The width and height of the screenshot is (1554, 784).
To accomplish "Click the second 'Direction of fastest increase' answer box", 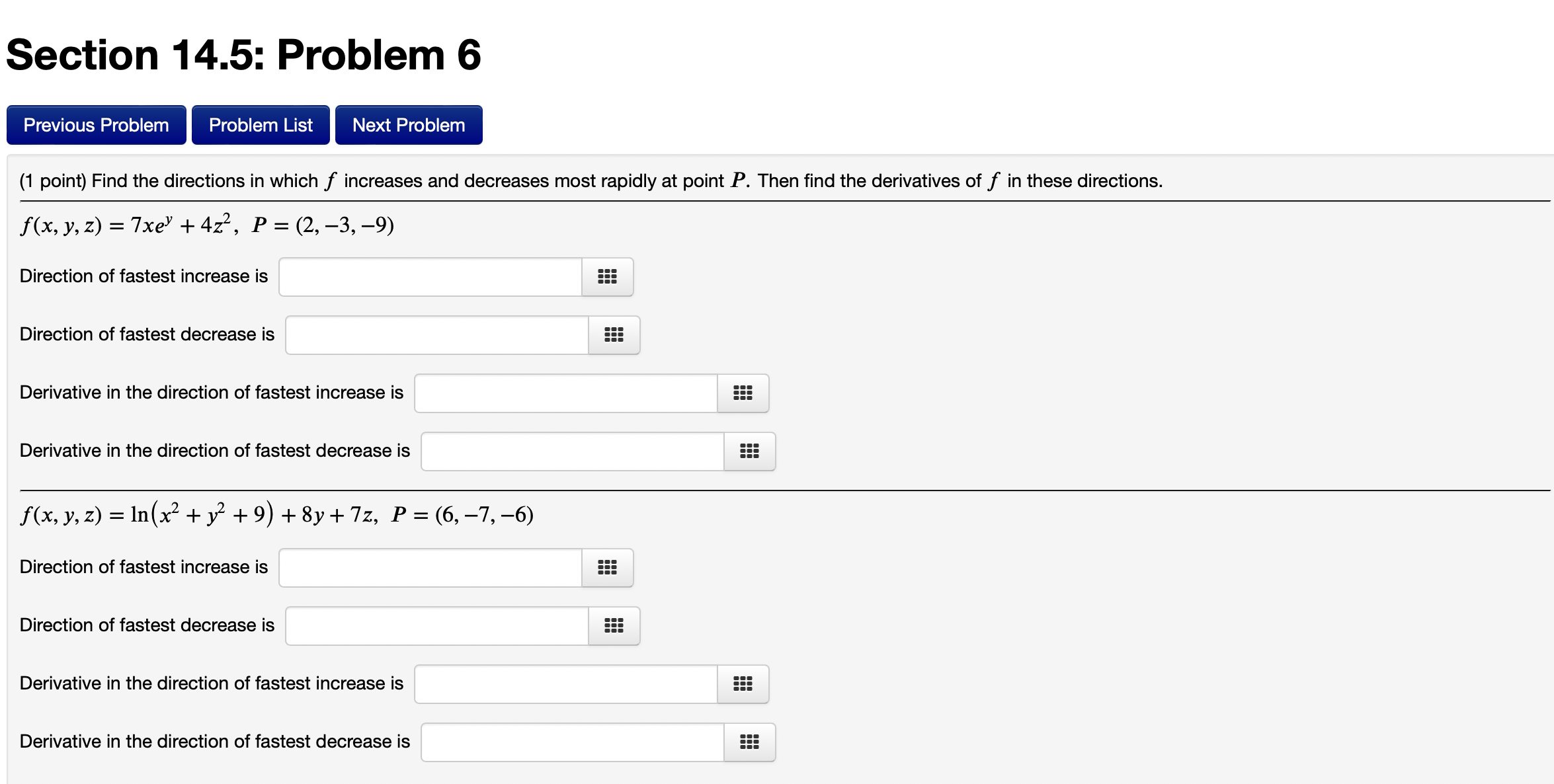I will (x=430, y=567).
